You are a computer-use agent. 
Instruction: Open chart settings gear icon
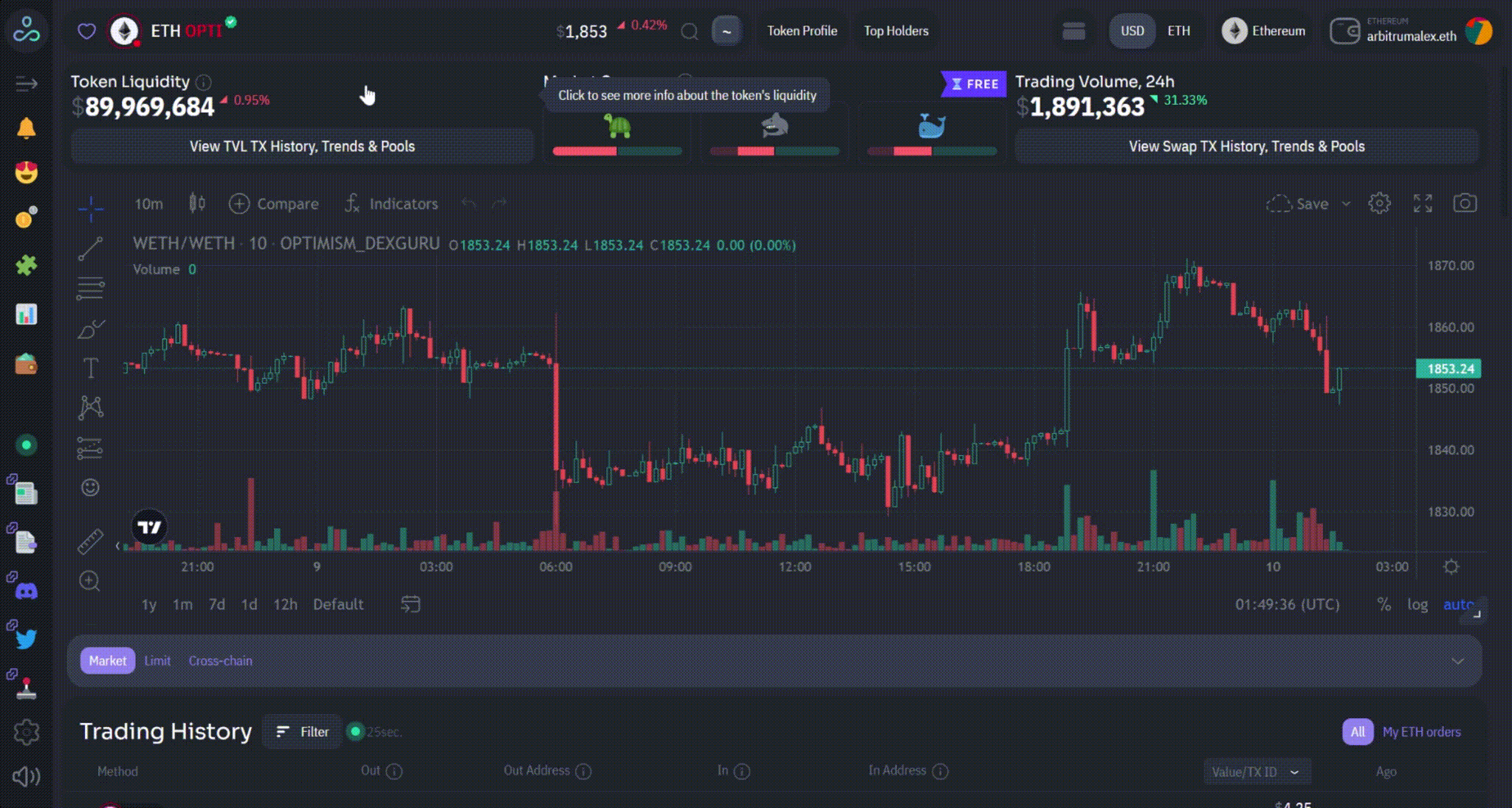tap(1379, 203)
